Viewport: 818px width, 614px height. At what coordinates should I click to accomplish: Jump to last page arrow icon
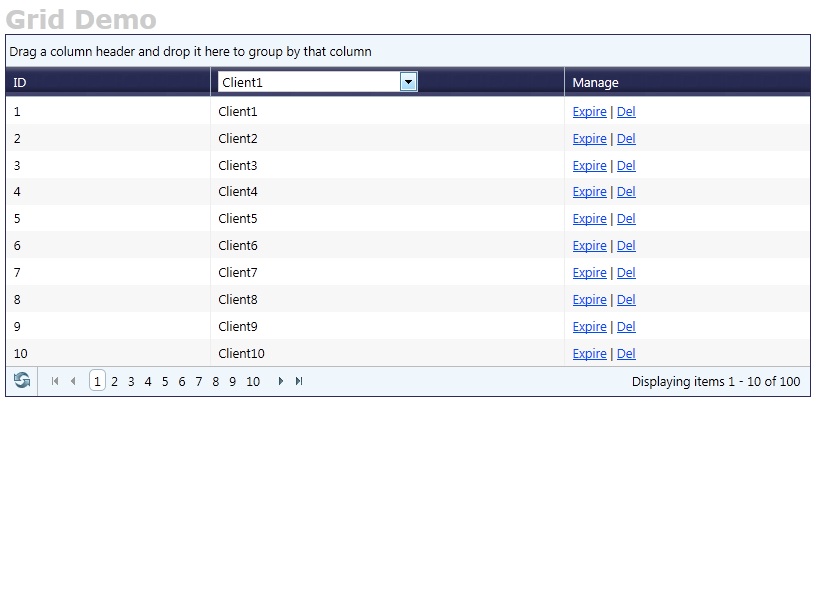pyautogui.click(x=299, y=381)
